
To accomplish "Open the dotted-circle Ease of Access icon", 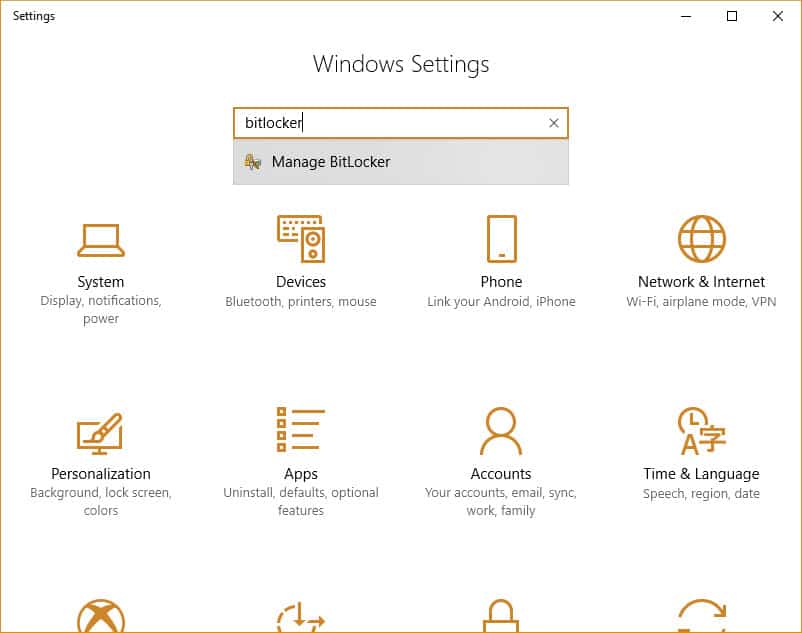I will pos(301,617).
